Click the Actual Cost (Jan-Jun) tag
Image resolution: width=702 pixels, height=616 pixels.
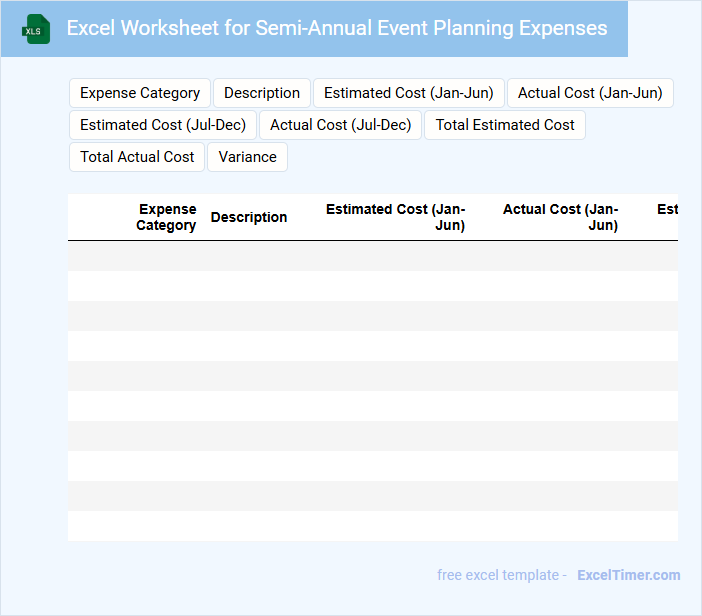point(590,93)
